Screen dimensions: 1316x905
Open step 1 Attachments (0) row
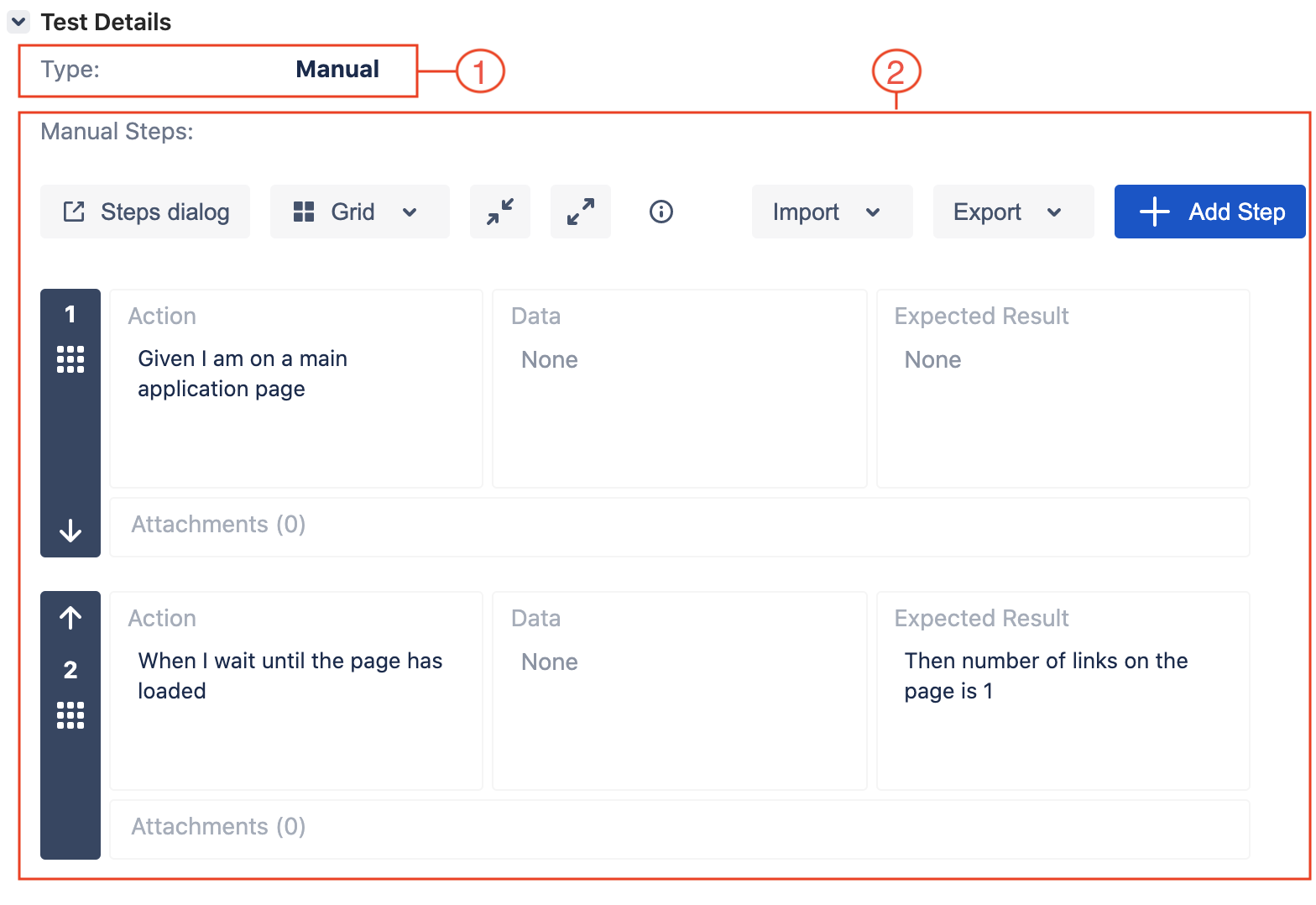tap(680, 527)
